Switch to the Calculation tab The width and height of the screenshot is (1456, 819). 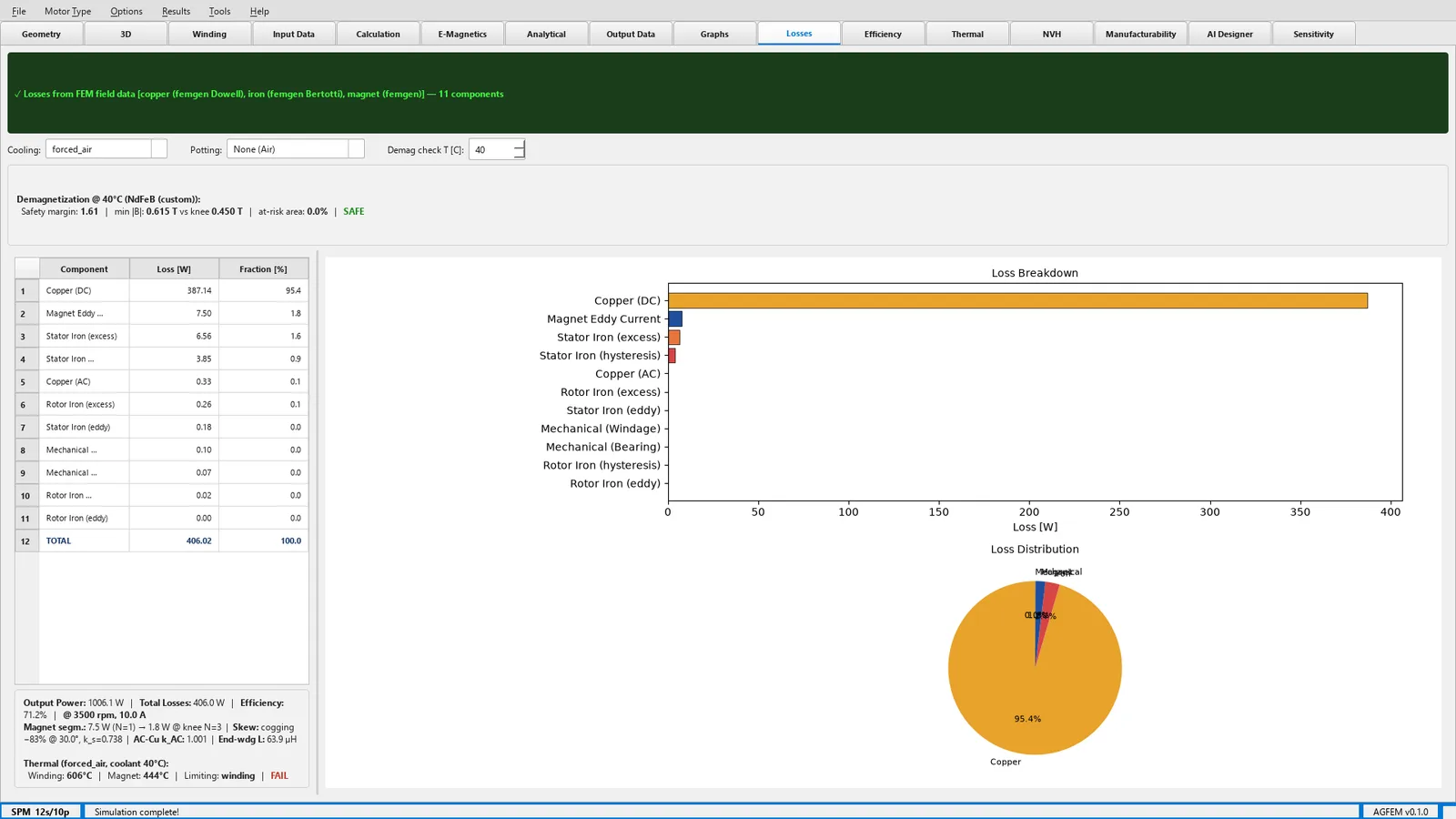point(378,34)
